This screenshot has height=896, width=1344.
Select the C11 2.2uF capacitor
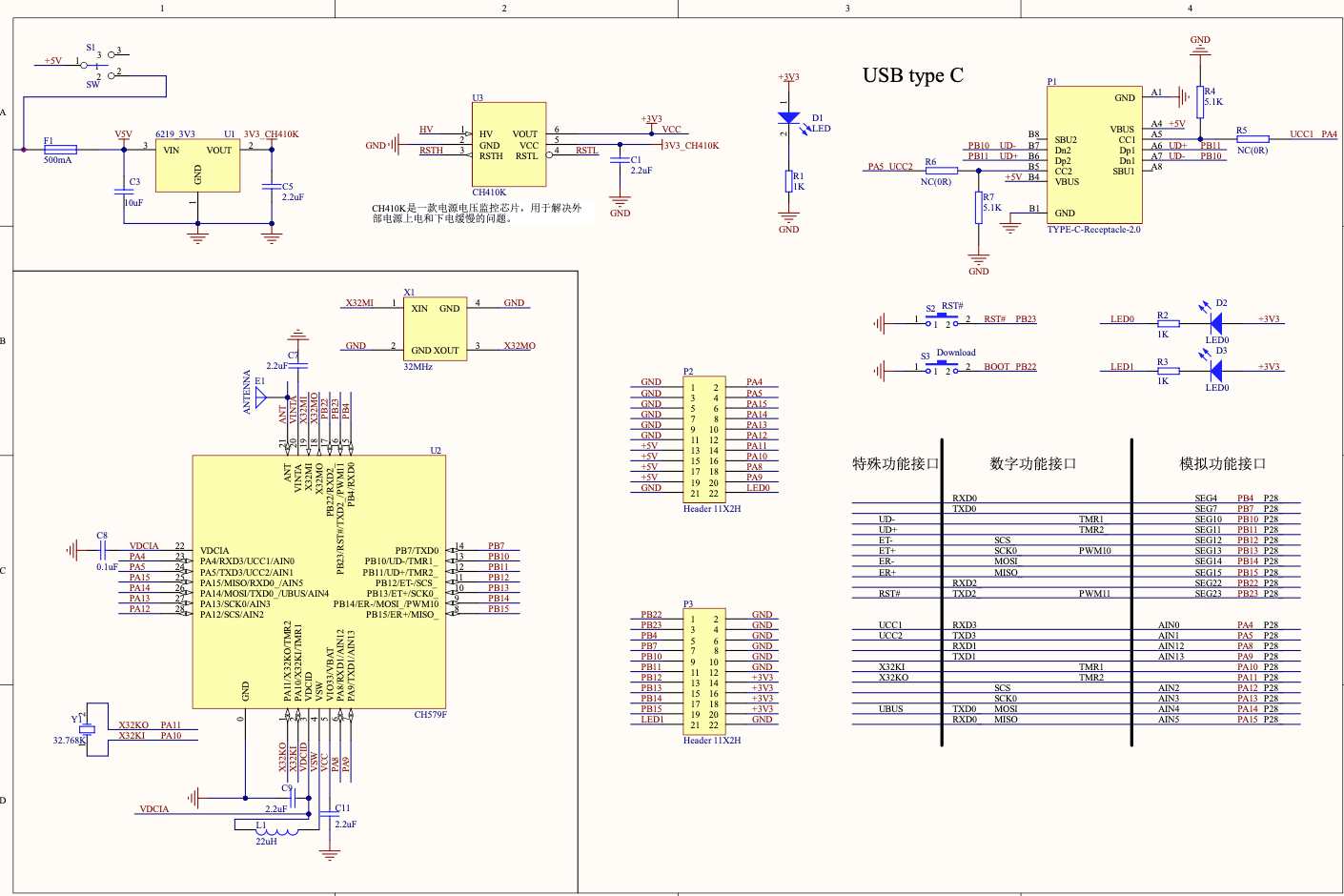[329, 816]
